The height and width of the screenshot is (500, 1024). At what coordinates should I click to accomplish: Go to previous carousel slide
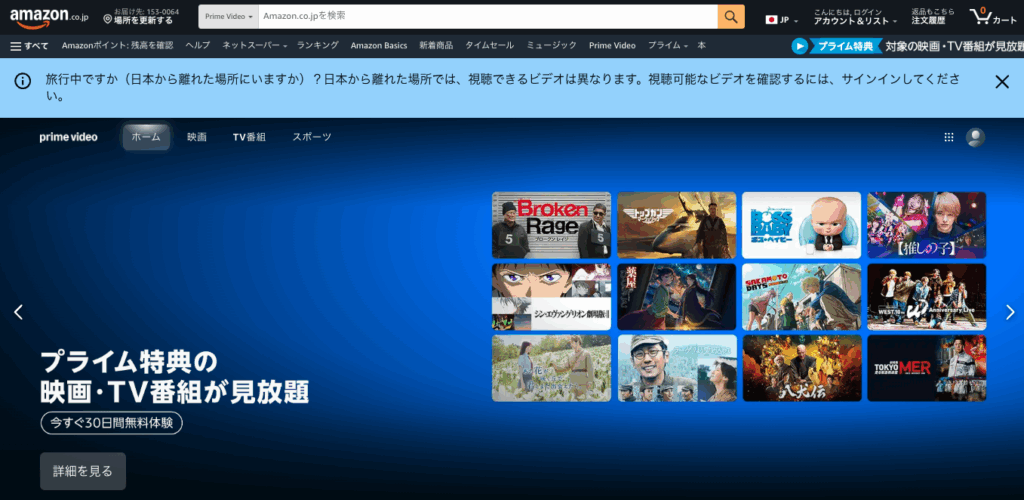[18, 312]
